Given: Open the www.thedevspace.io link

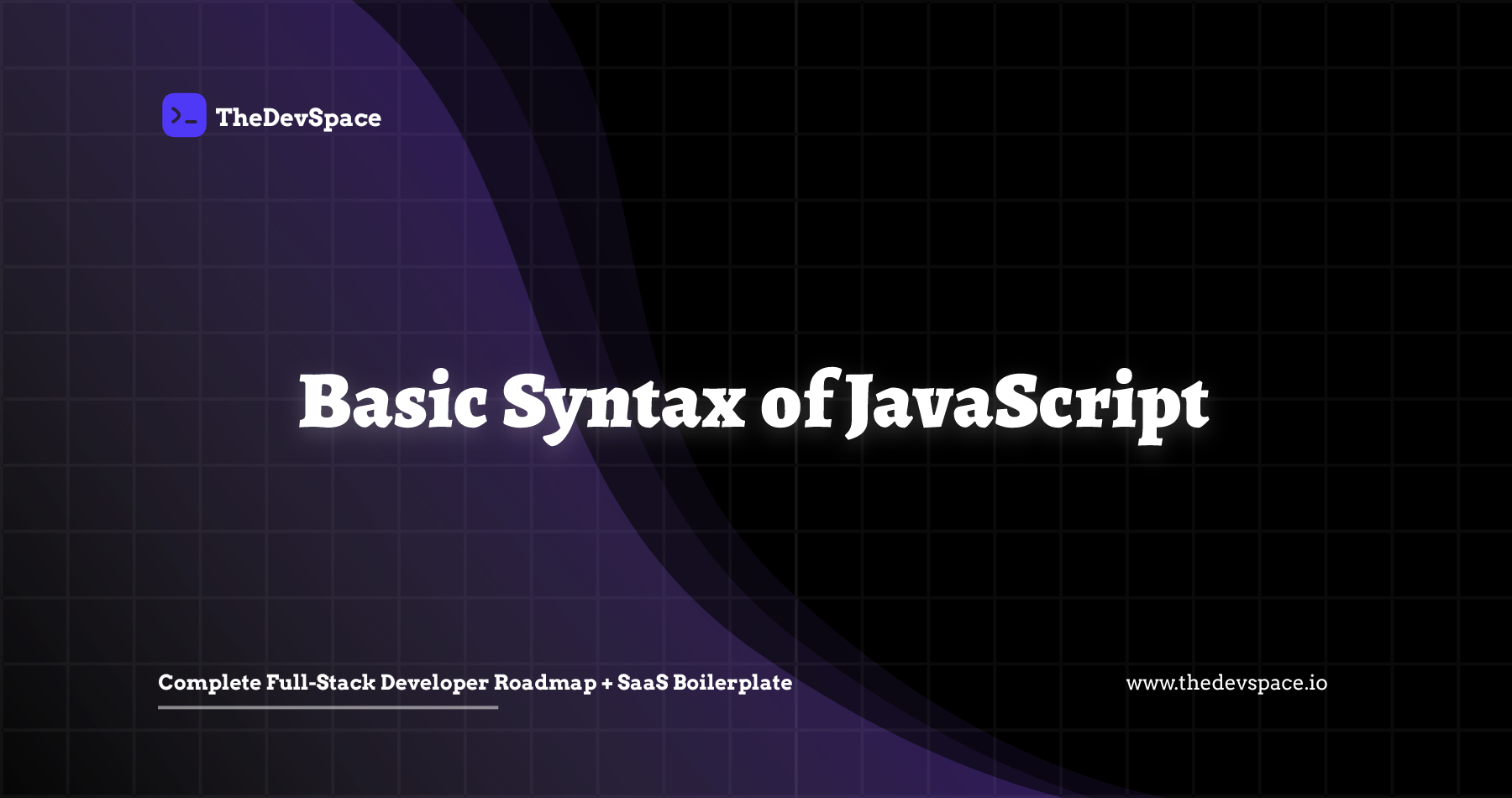Looking at the screenshot, I should [x=1226, y=683].
